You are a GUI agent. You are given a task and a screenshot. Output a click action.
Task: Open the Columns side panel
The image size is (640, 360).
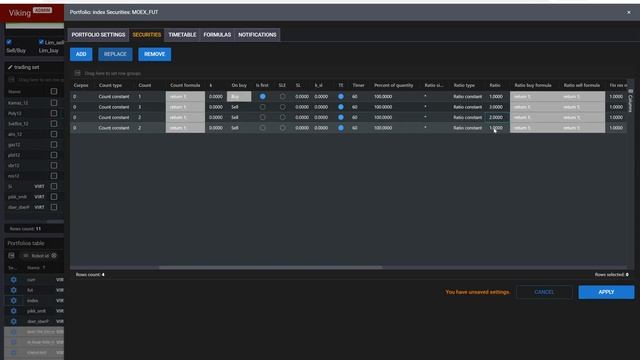(x=630, y=101)
